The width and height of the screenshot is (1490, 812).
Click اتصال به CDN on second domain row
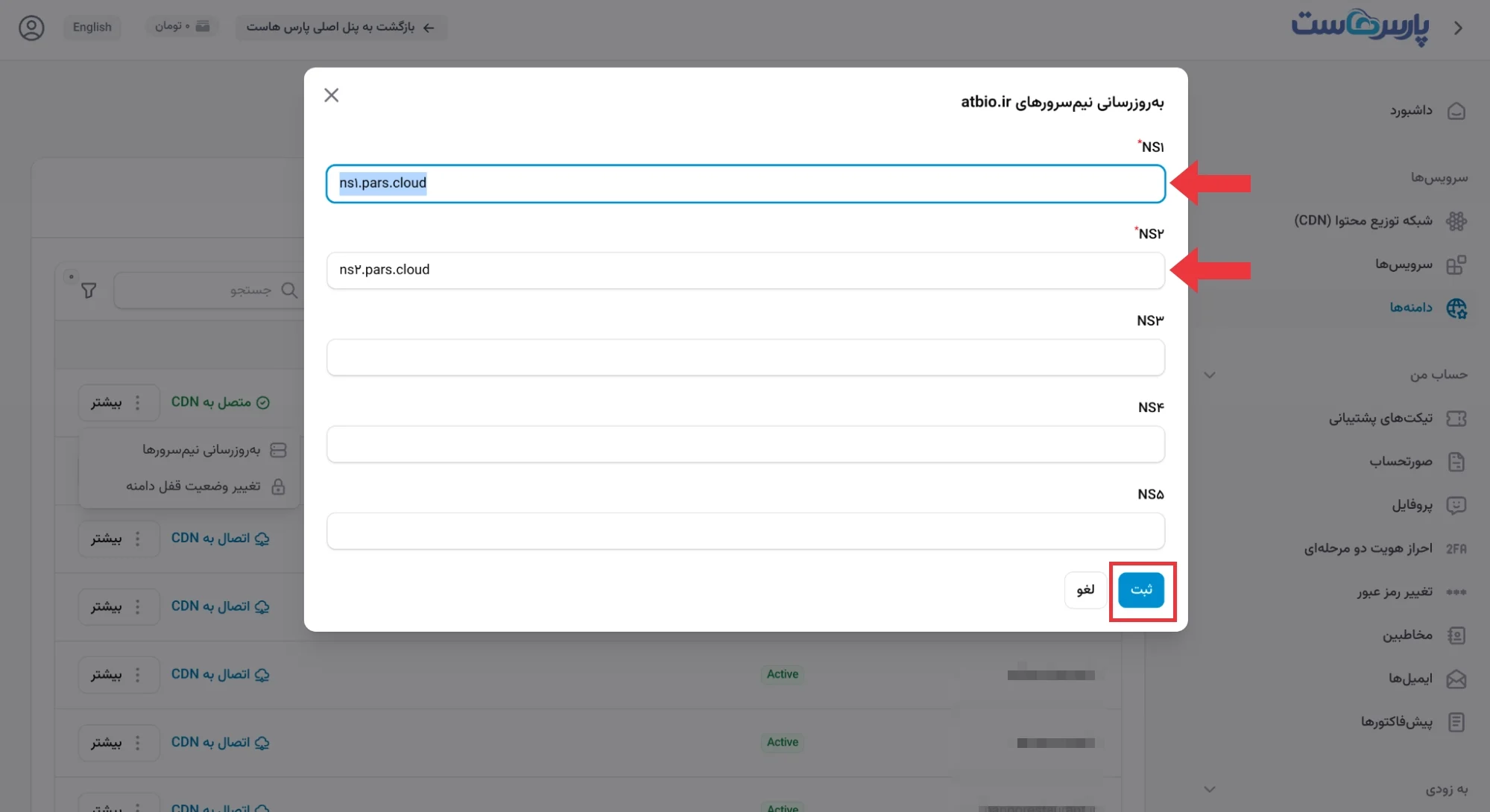[x=221, y=538]
